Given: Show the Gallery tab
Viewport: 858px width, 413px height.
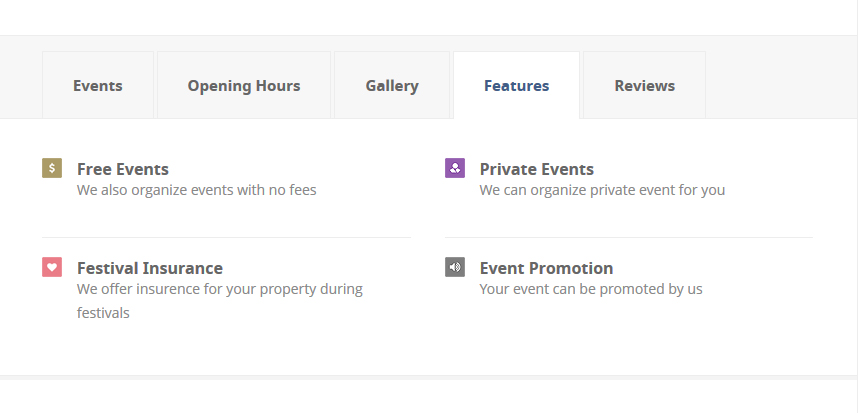Looking at the screenshot, I should [x=392, y=85].
